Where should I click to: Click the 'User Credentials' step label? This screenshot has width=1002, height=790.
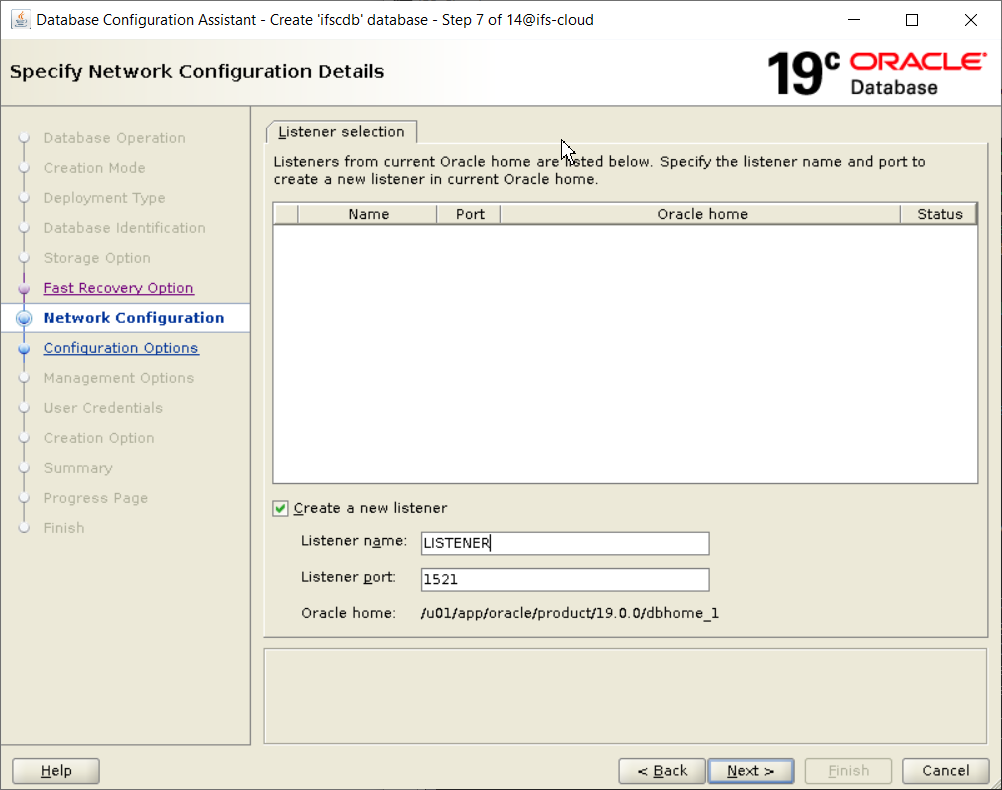pos(103,408)
